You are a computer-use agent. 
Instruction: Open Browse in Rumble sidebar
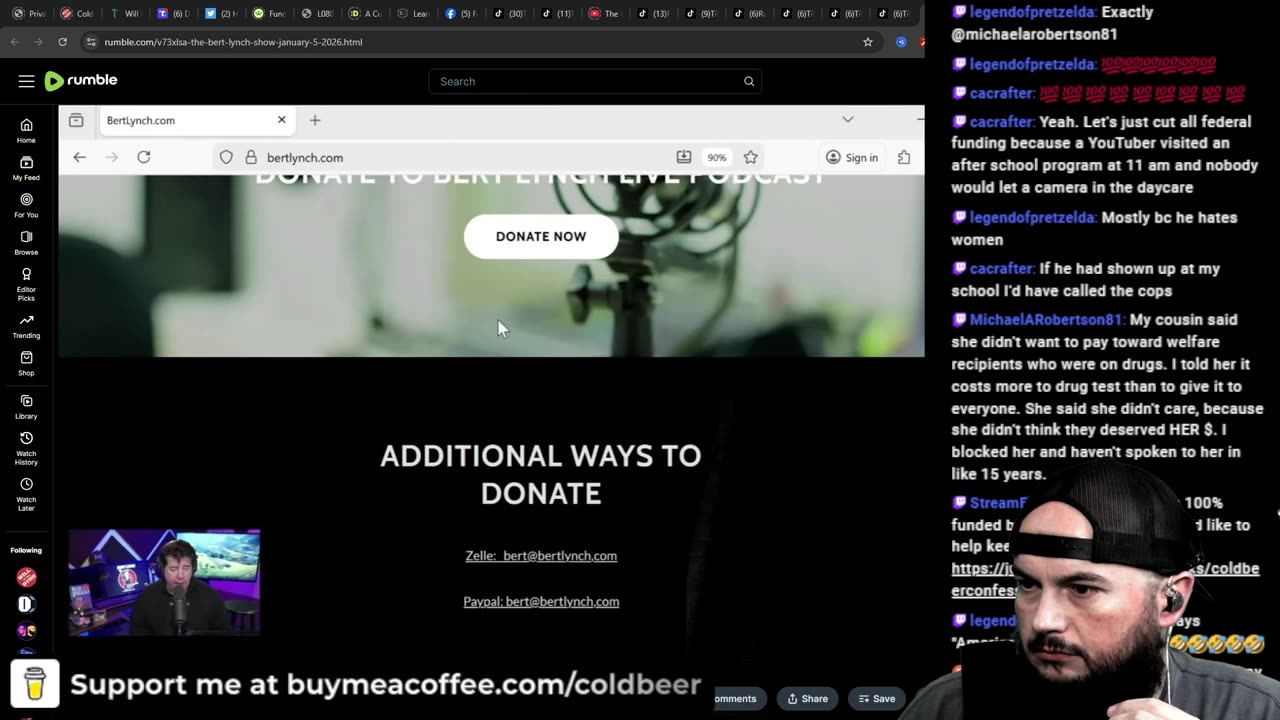26,243
